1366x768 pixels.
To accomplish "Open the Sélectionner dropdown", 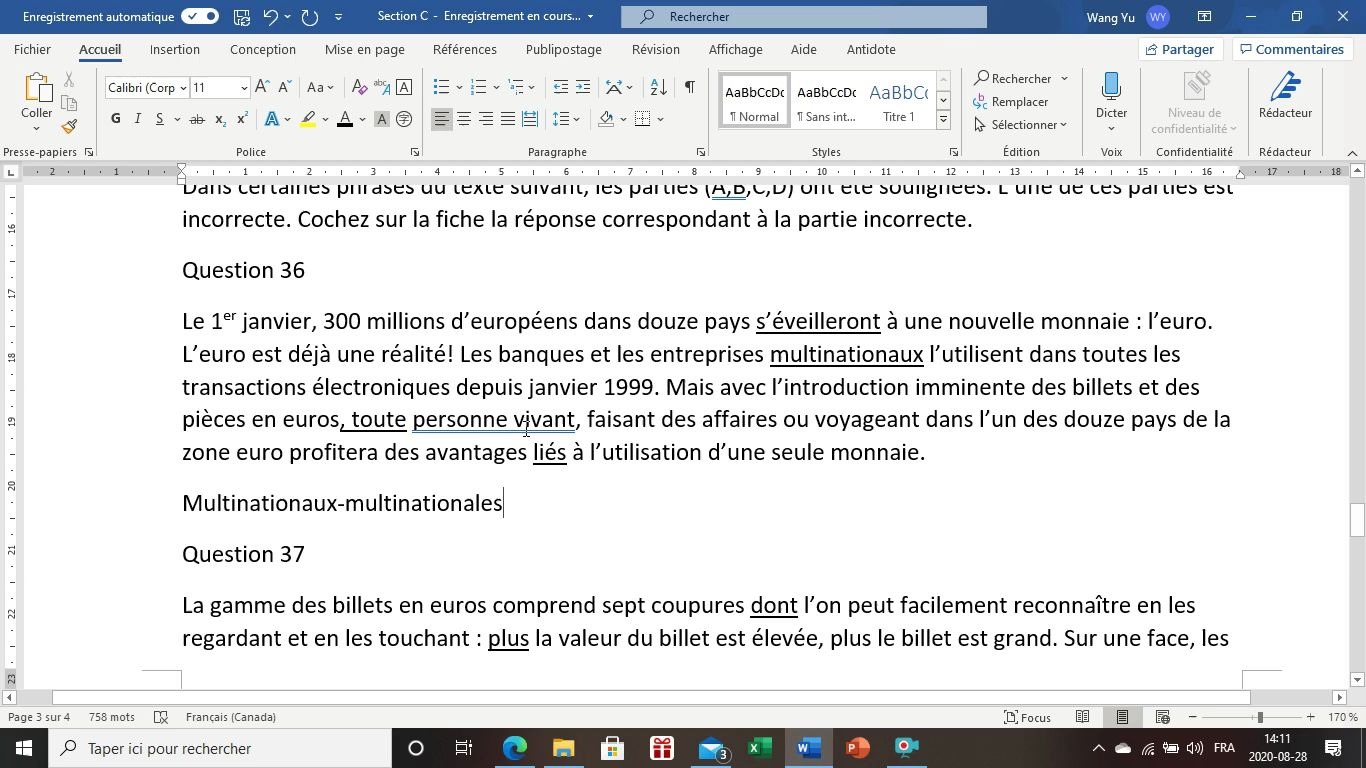I will click(x=1021, y=125).
